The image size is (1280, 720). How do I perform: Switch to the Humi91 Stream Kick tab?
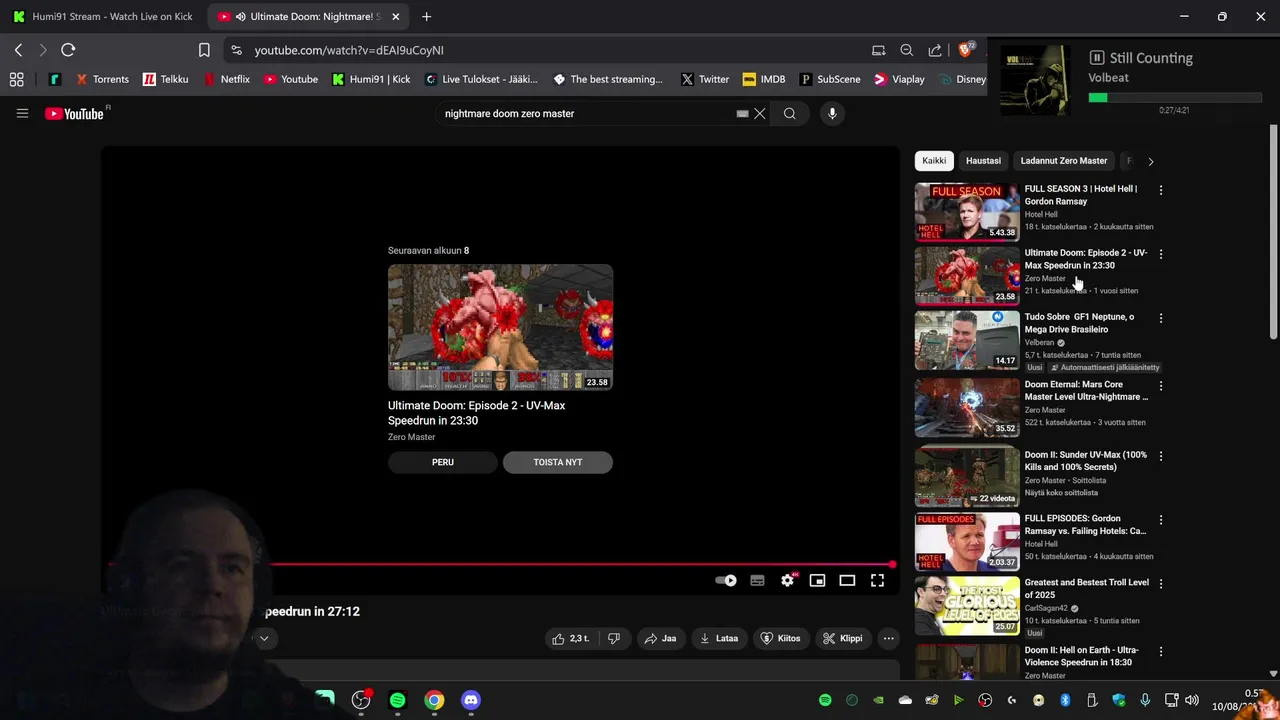point(103,16)
